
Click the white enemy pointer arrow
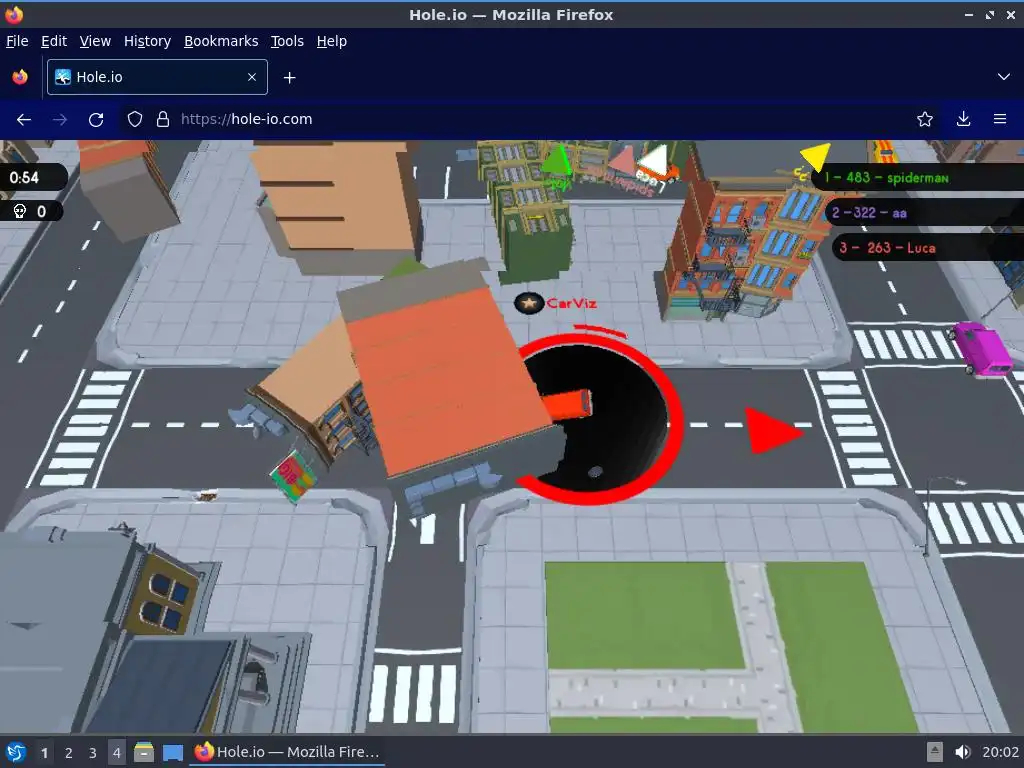[x=653, y=160]
